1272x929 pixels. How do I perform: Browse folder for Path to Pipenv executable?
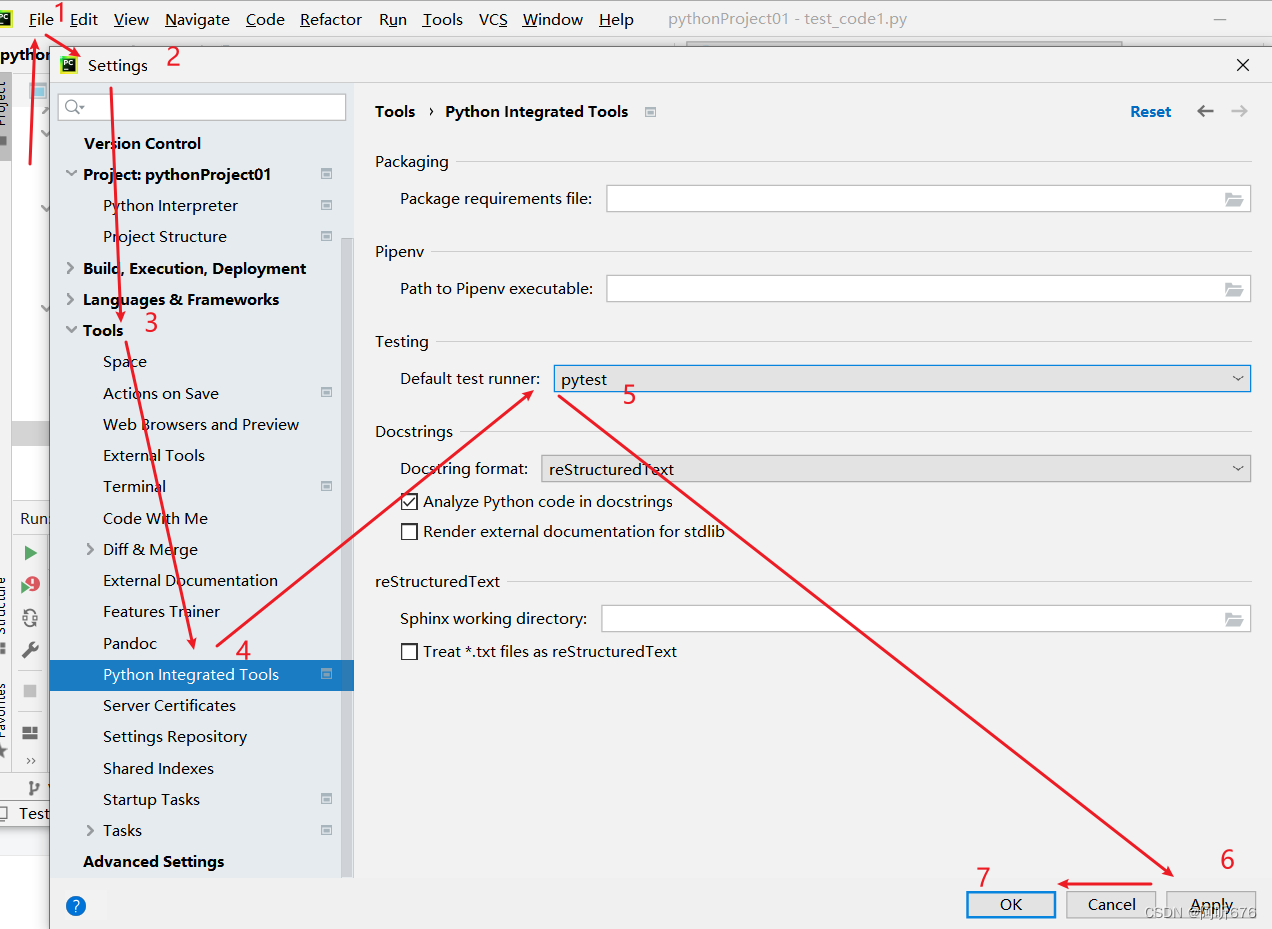1234,289
